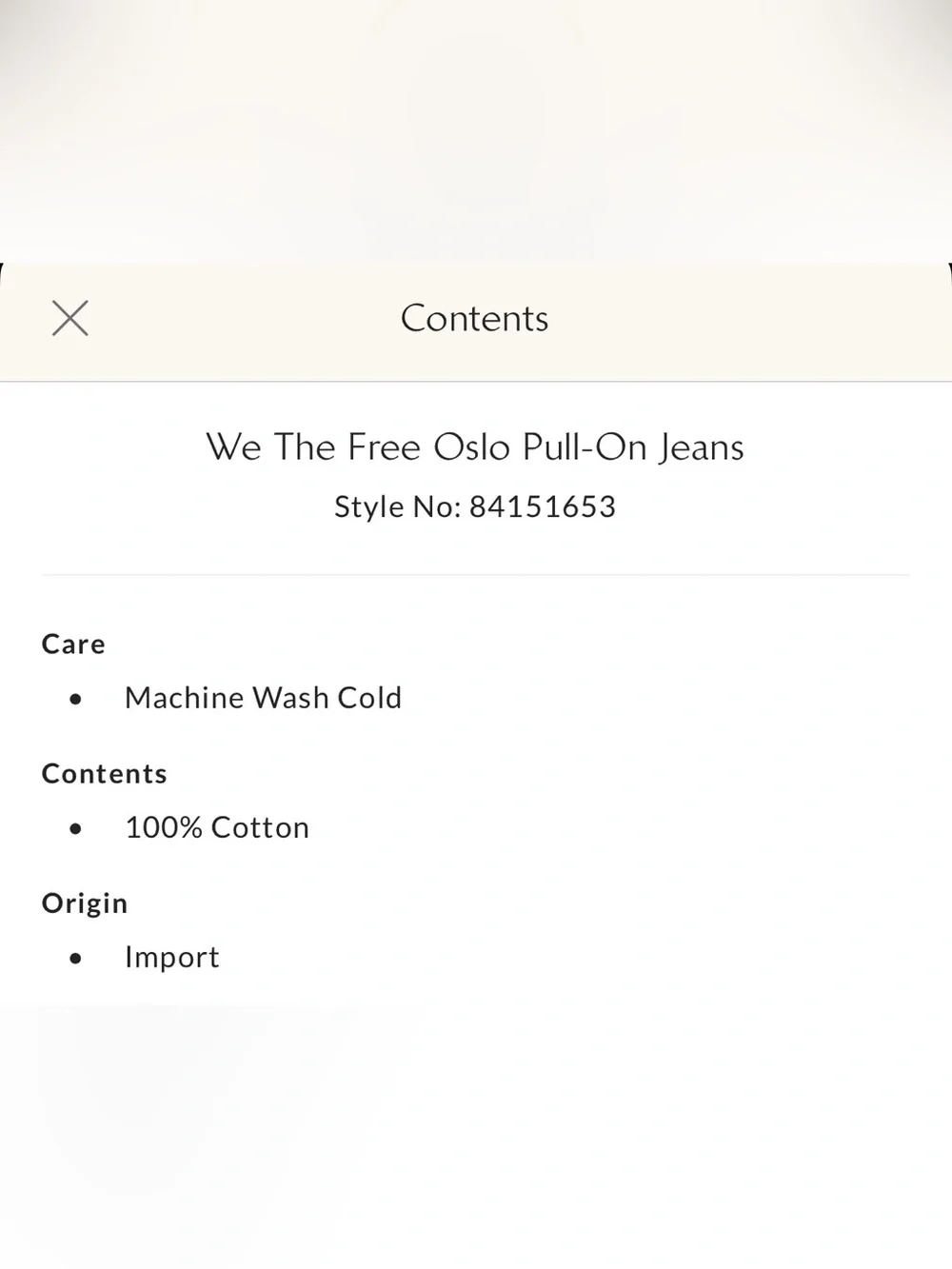Viewport: 952px width, 1269px height.
Task: Click the bold Origin section heading
Action: 85,903
